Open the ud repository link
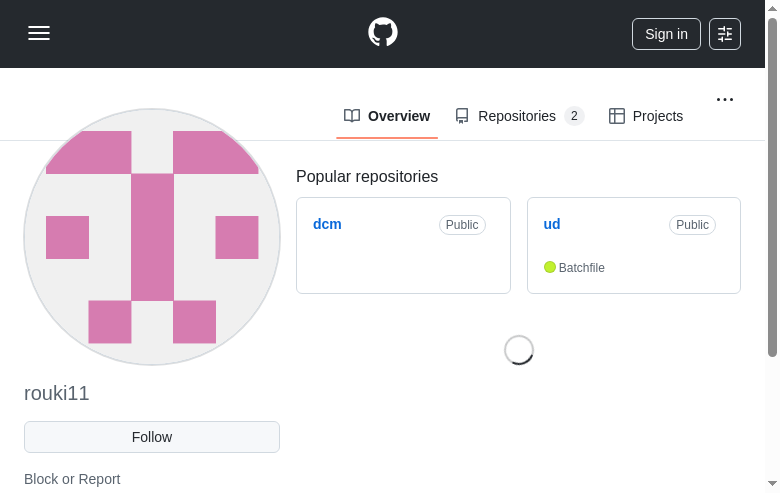The image size is (780, 493). 552,224
